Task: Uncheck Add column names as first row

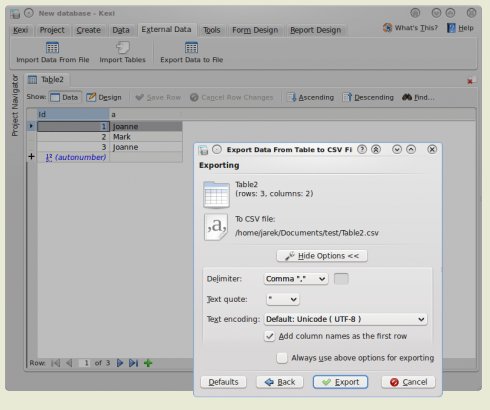Action: click(x=269, y=336)
